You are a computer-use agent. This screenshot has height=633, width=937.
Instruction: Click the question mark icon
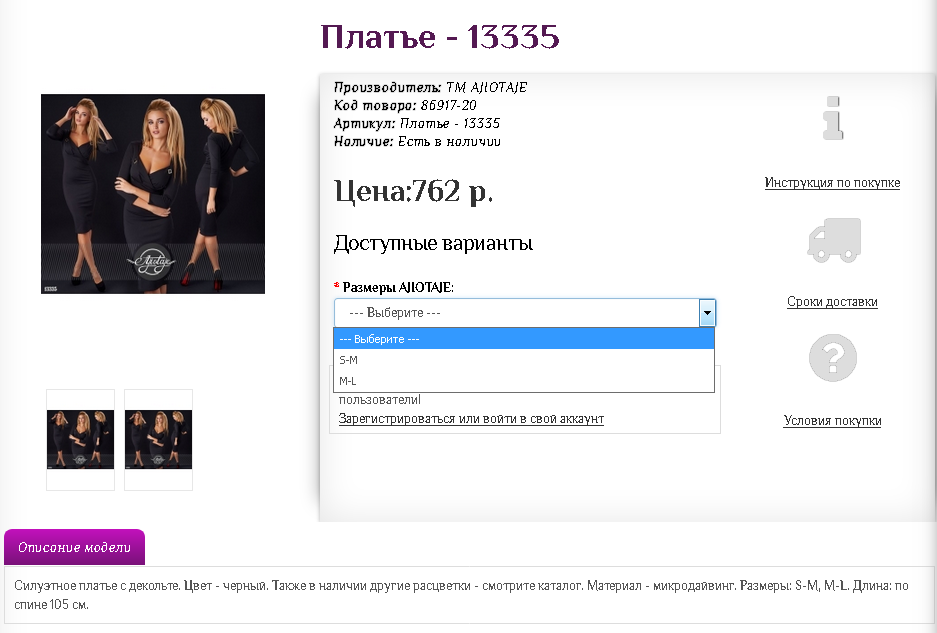(x=832, y=358)
